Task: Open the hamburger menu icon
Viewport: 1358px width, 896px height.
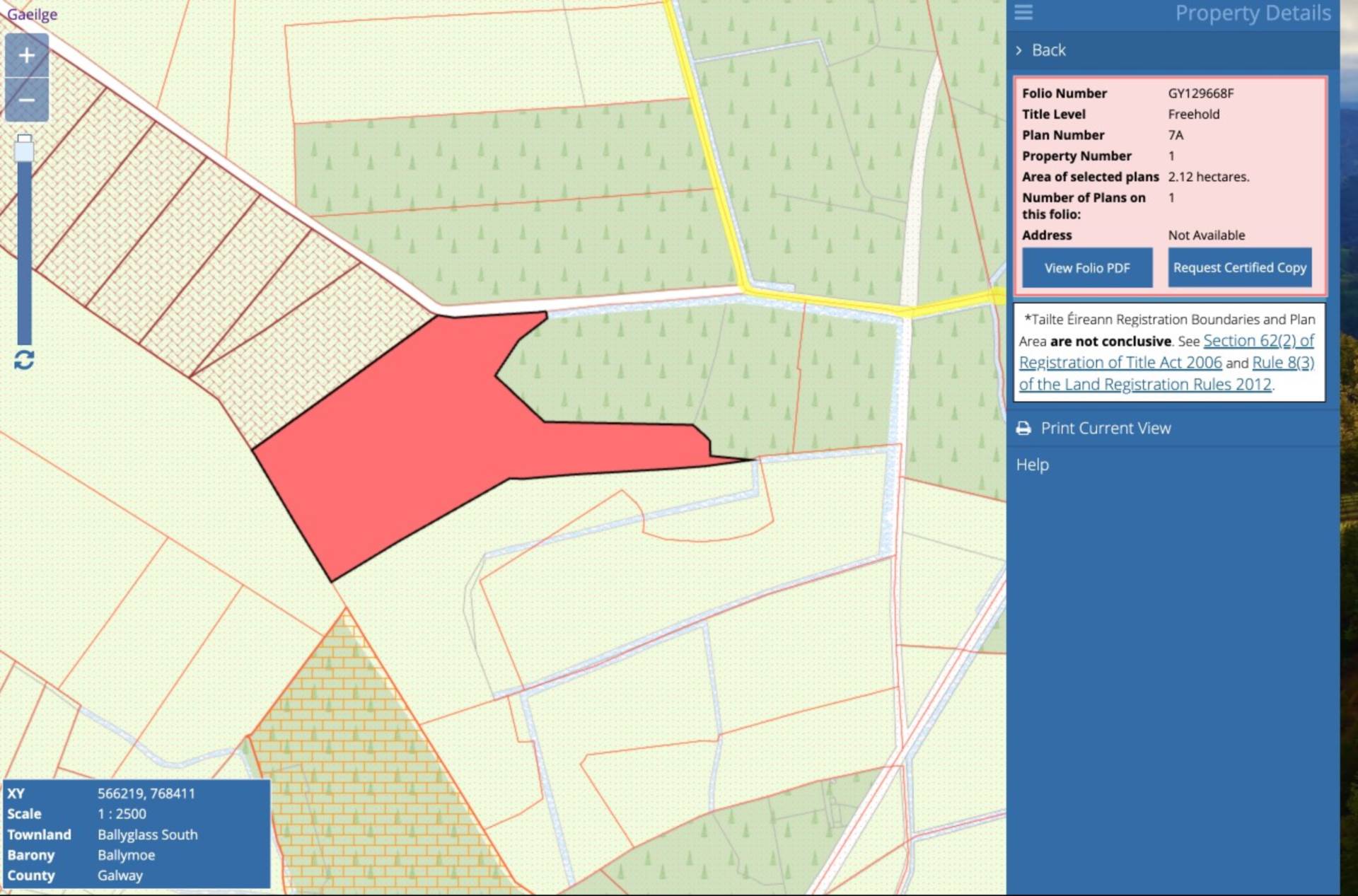Action: point(1023,13)
